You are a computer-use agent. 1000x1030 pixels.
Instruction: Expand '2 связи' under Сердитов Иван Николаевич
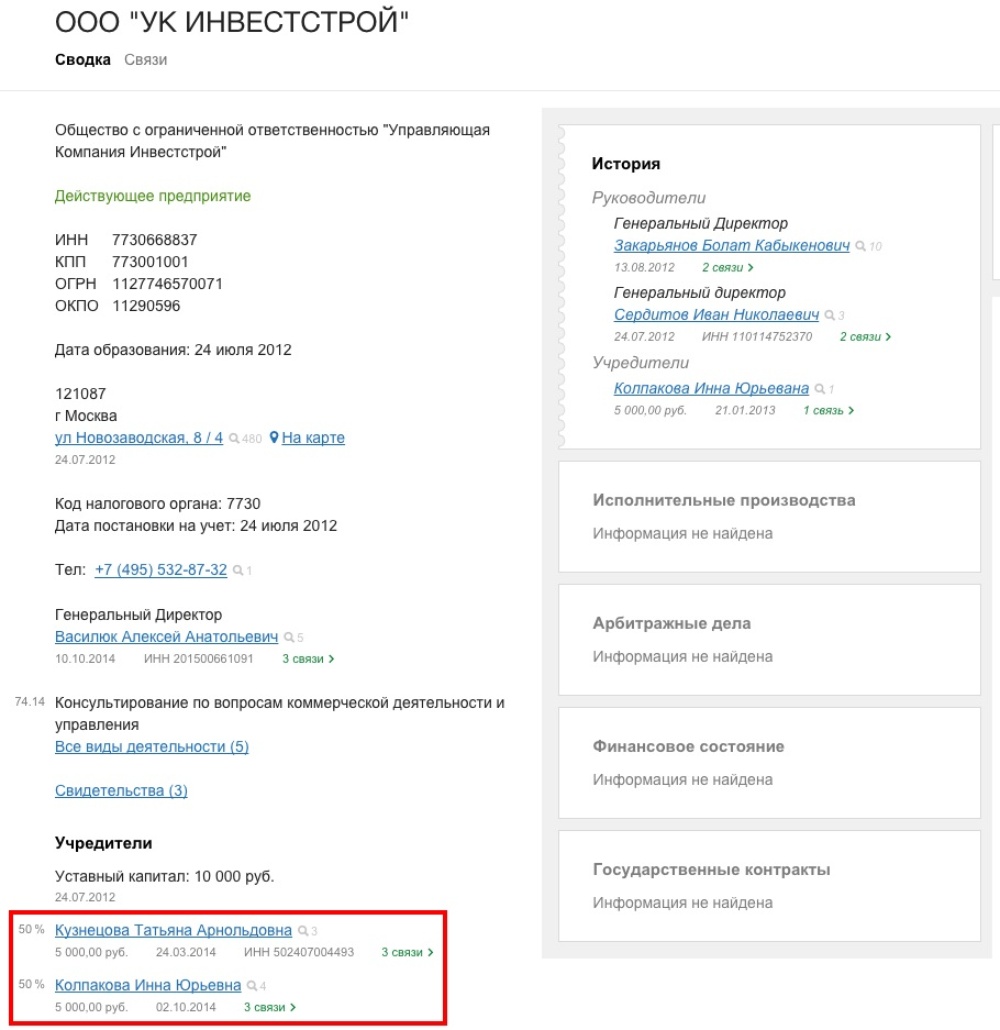865,337
